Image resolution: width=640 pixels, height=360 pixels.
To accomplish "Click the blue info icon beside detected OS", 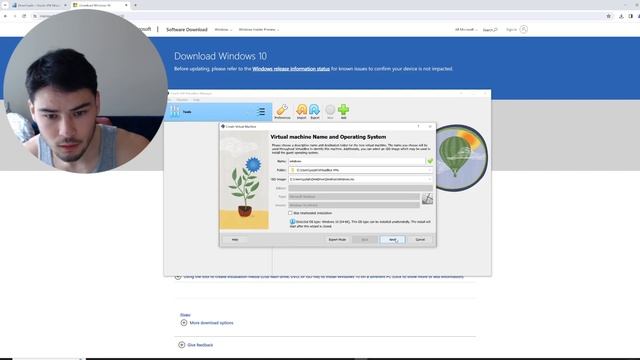I will [x=292, y=222].
